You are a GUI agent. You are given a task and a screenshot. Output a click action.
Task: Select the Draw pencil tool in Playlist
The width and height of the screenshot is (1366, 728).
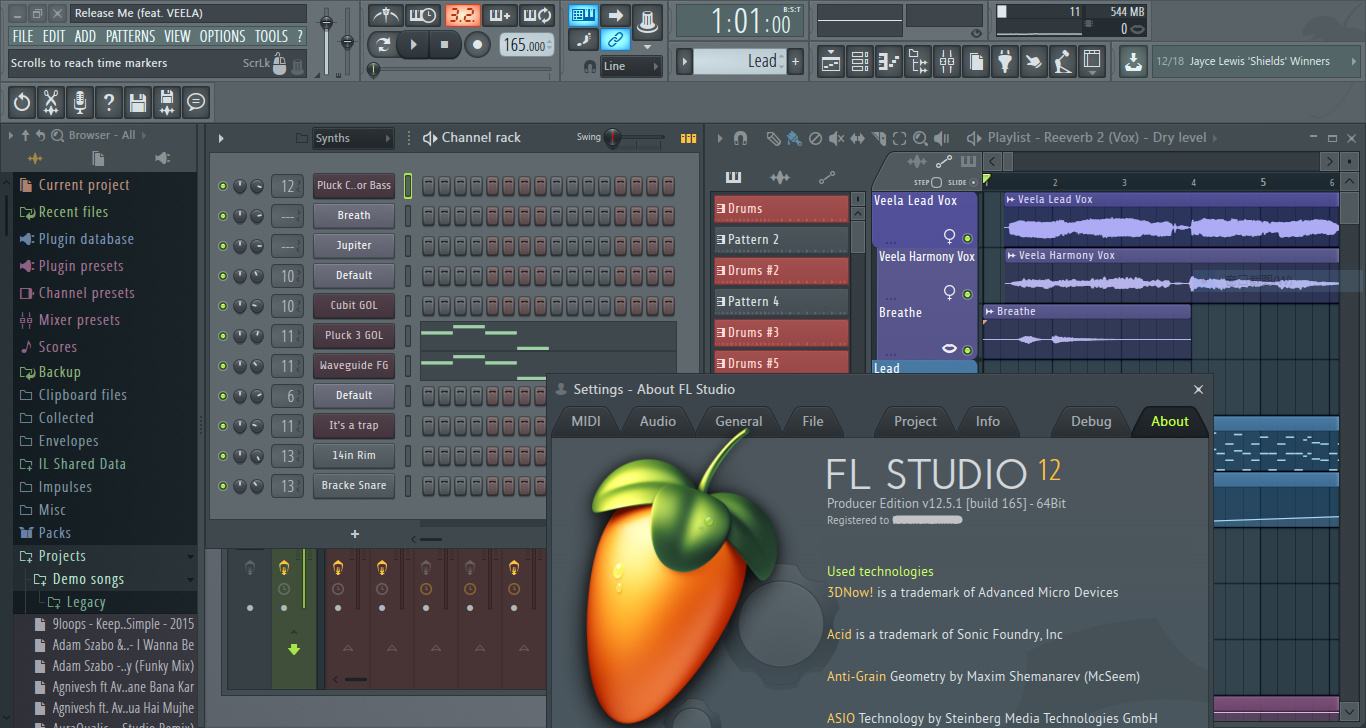773,138
